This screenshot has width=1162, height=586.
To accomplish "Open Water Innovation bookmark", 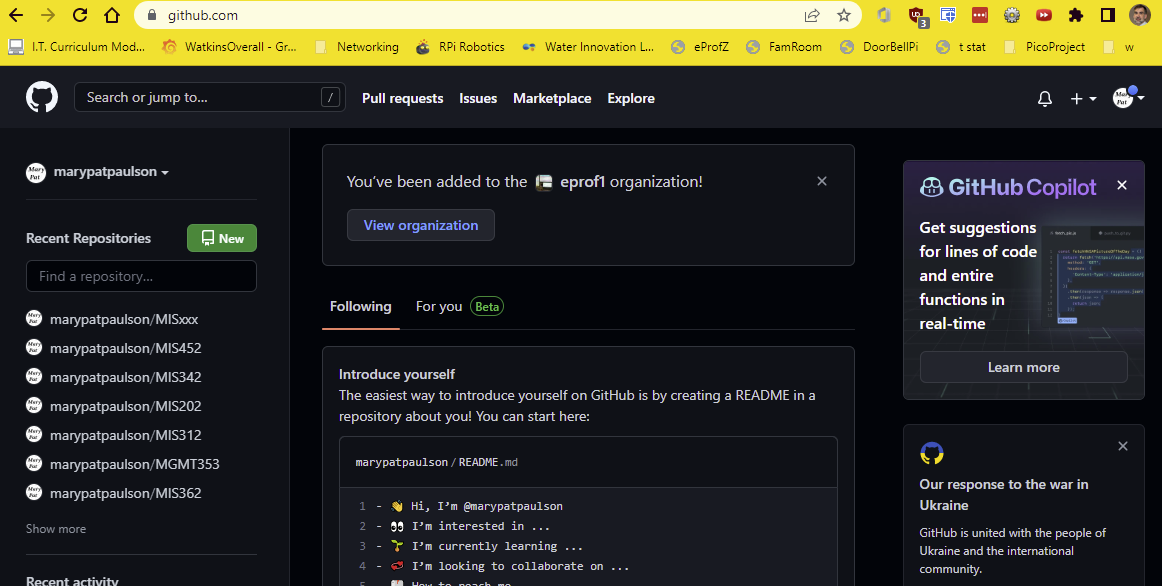I will (588, 47).
